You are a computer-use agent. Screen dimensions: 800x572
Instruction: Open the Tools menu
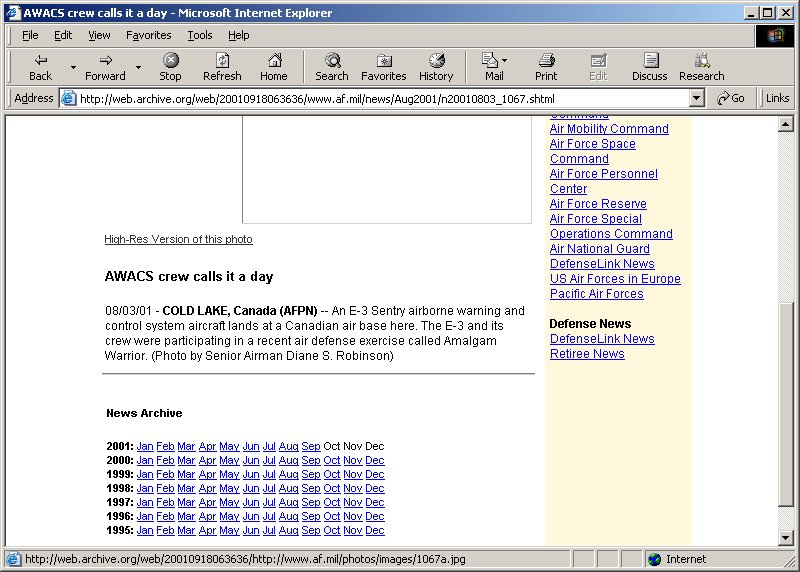(x=200, y=35)
